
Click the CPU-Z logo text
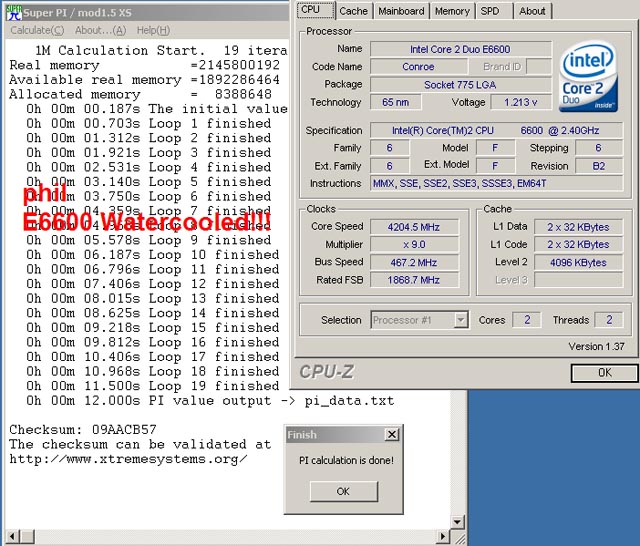tap(327, 372)
